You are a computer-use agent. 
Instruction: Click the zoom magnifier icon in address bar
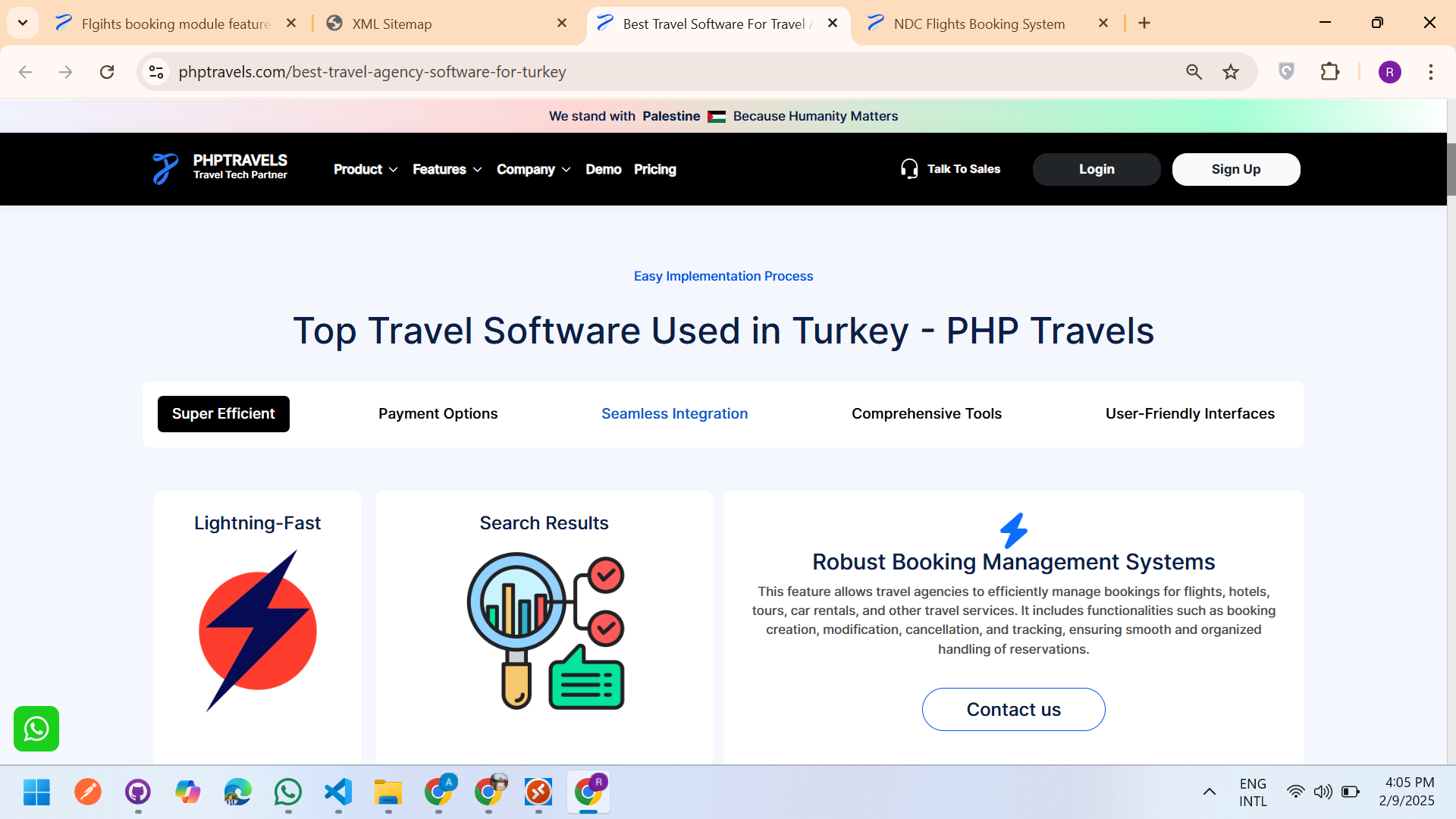coord(1194,72)
